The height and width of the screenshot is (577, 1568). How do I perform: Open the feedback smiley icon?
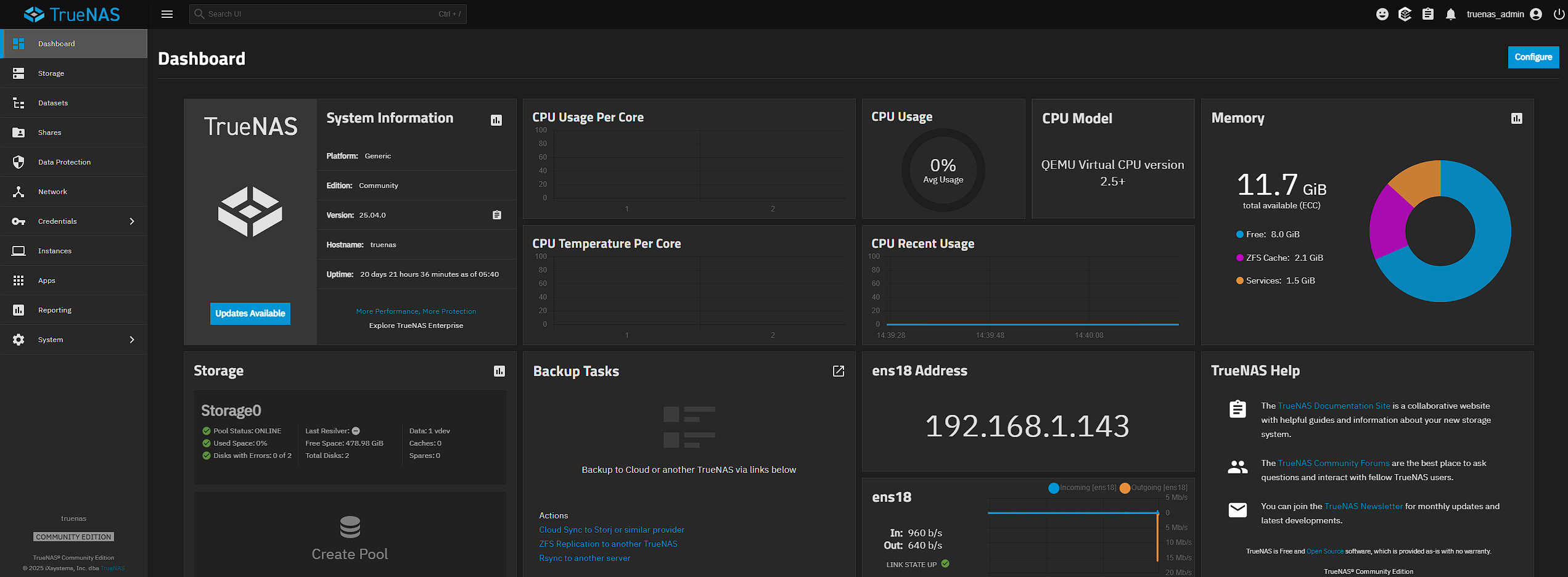tap(1382, 14)
